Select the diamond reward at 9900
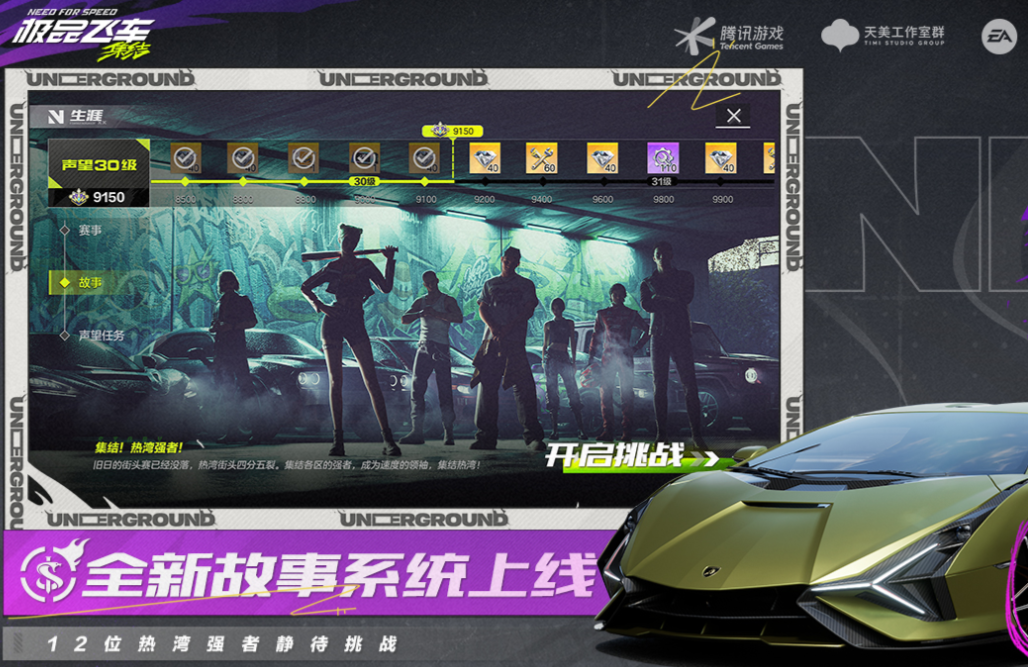Image resolution: width=1028 pixels, height=667 pixels. point(721,158)
